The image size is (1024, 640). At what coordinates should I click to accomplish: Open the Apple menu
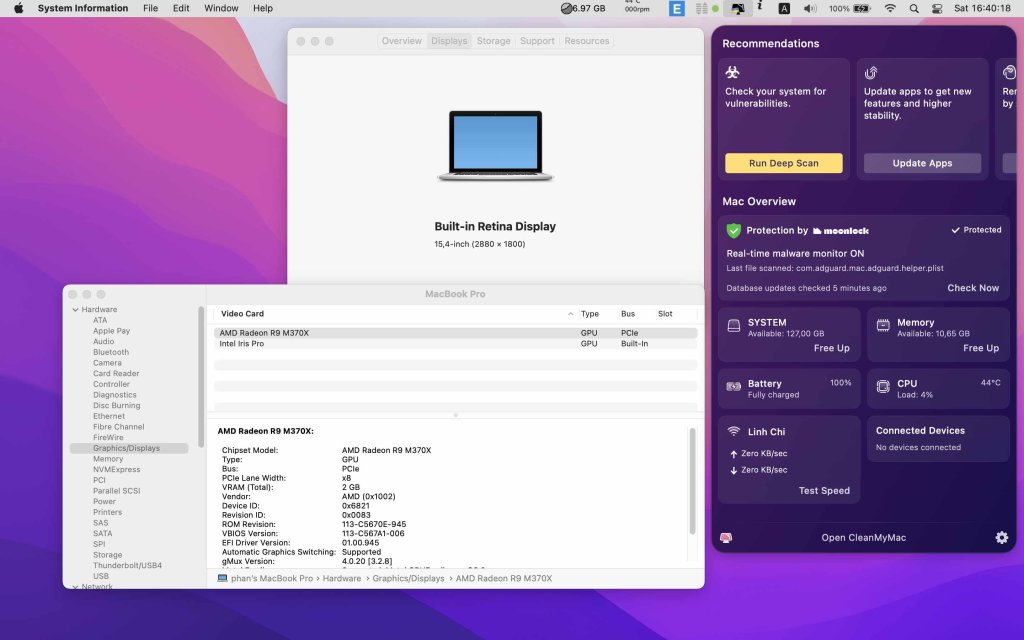point(18,8)
